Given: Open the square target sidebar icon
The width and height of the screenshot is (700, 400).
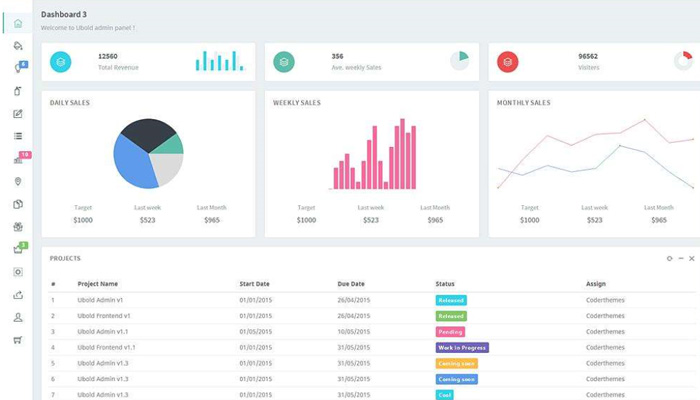Looking at the screenshot, I should click(x=18, y=272).
